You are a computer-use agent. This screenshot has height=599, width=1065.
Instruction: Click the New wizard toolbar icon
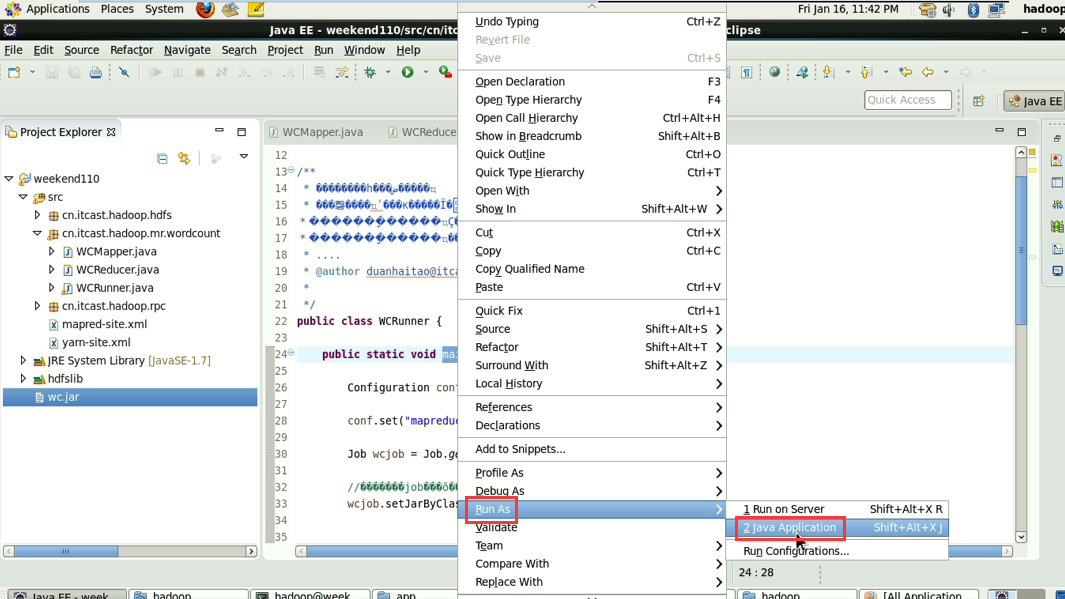[x=14, y=72]
